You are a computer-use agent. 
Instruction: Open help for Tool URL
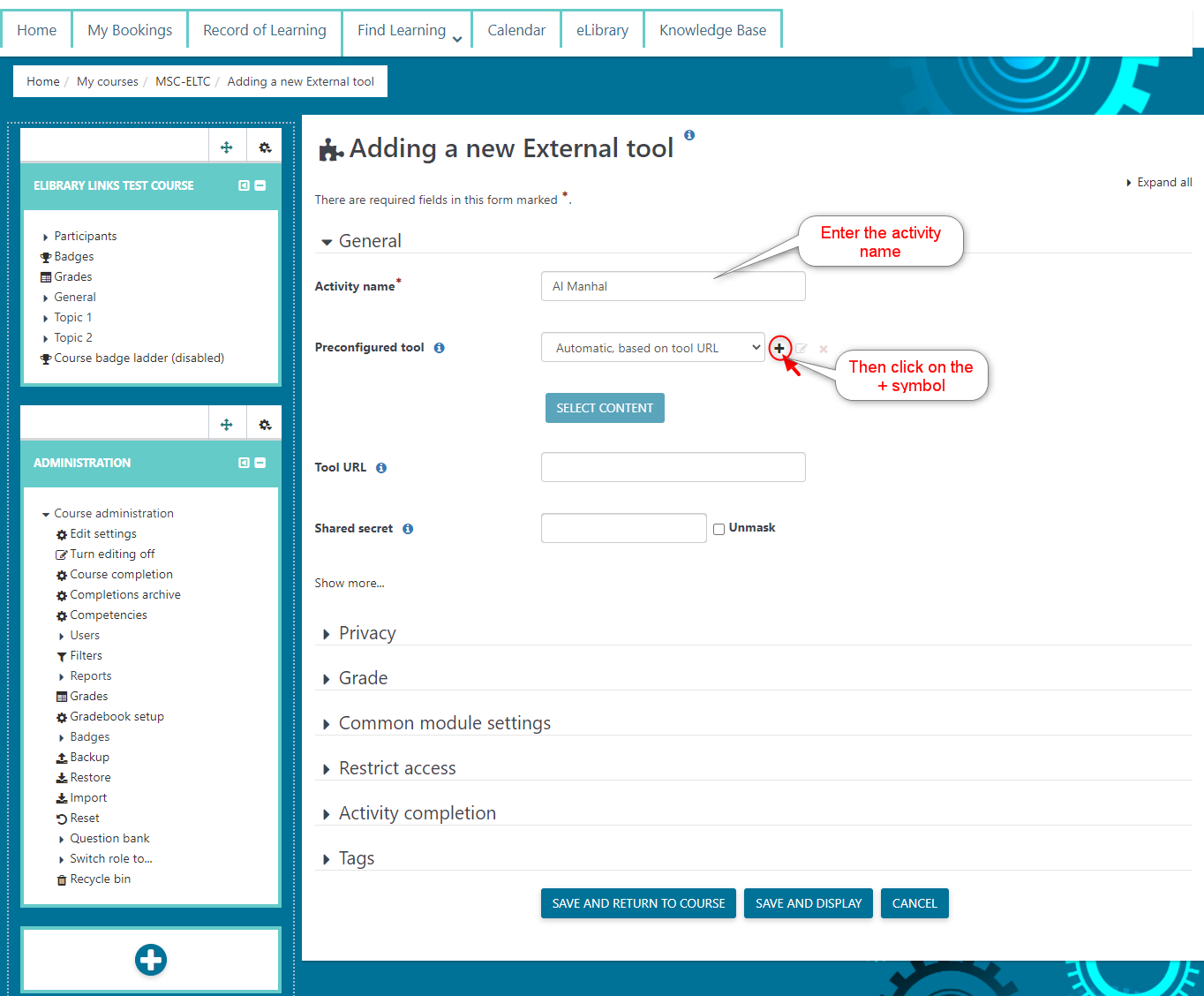click(381, 468)
